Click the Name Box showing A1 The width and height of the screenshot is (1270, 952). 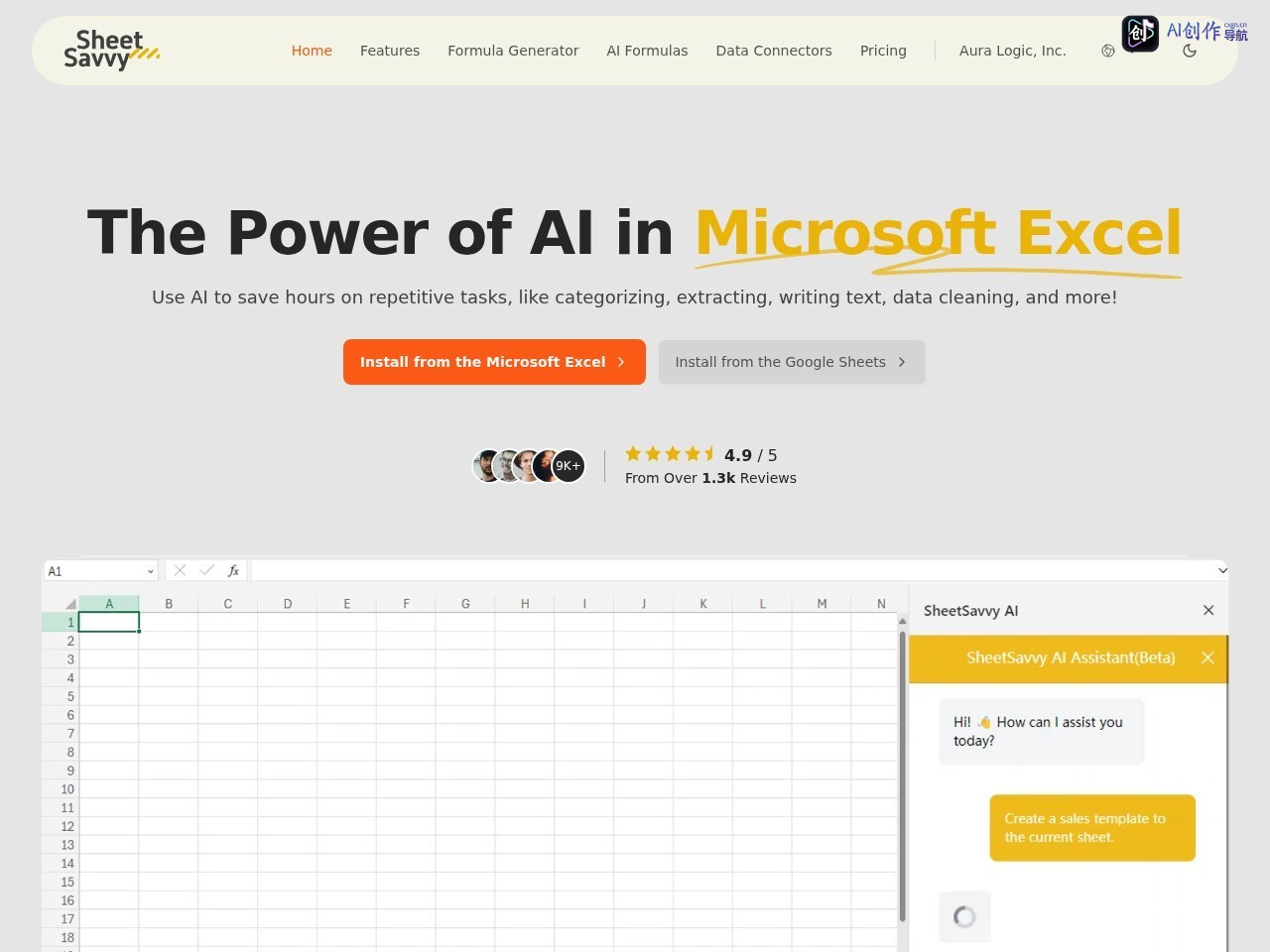point(100,571)
